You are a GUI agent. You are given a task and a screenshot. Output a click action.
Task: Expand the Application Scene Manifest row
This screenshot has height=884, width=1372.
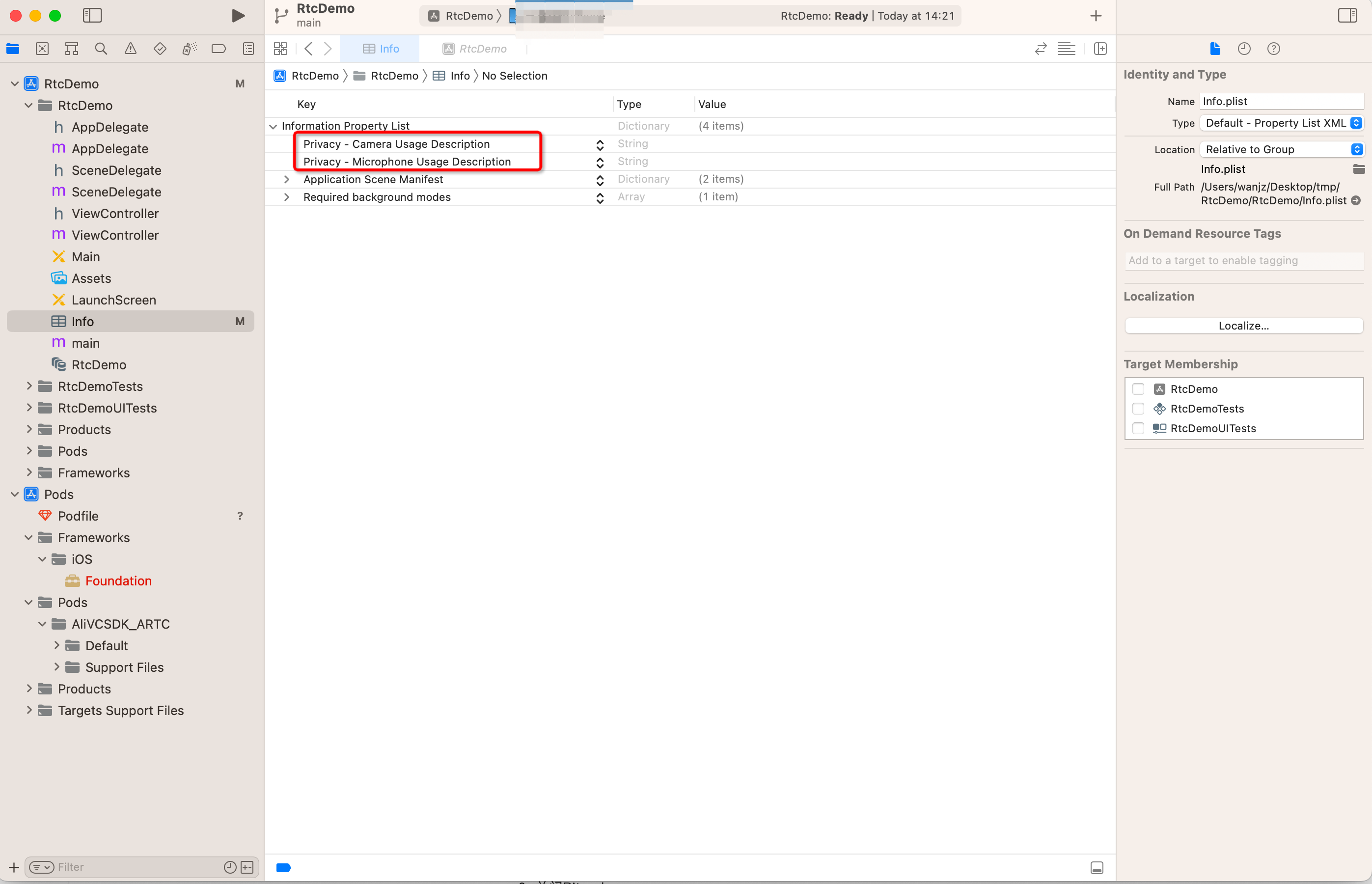coord(286,179)
